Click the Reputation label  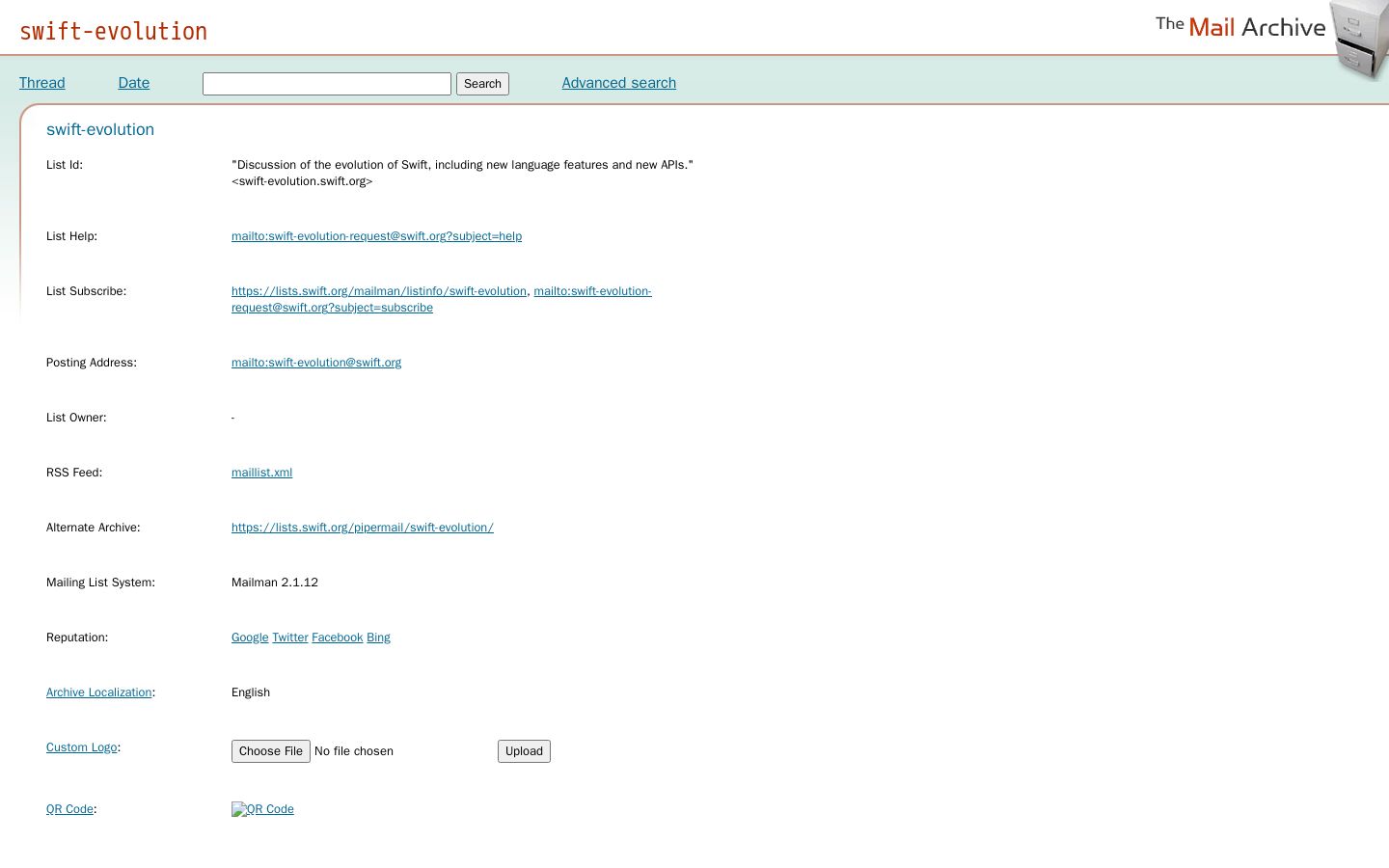tap(77, 637)
